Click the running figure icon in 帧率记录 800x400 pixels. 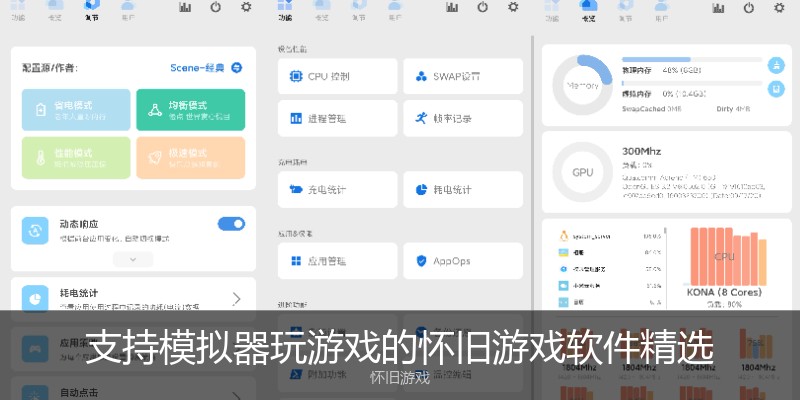[x=421, y=118]
